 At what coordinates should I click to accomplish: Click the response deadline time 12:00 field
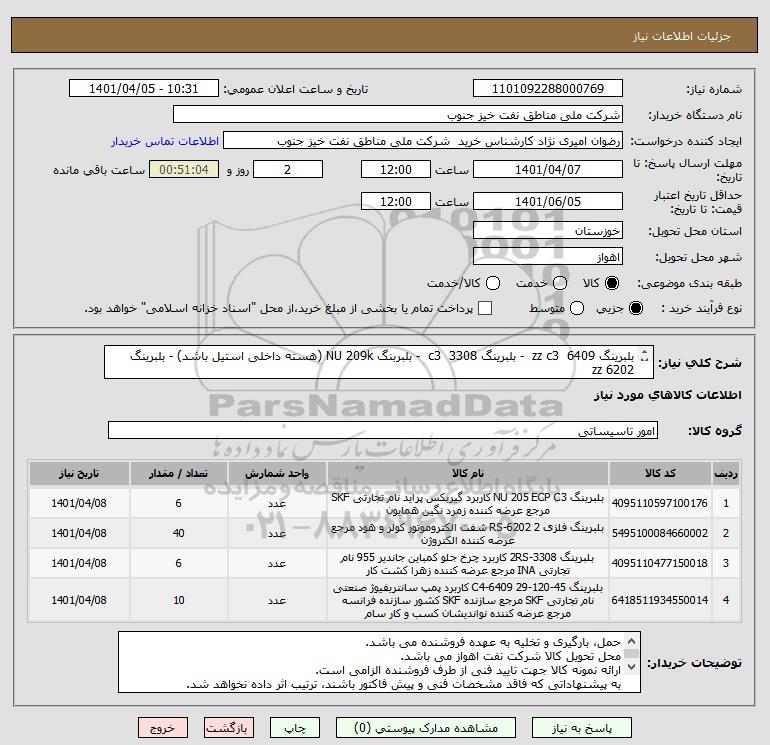pyautogui.click(x=396, y=169)
